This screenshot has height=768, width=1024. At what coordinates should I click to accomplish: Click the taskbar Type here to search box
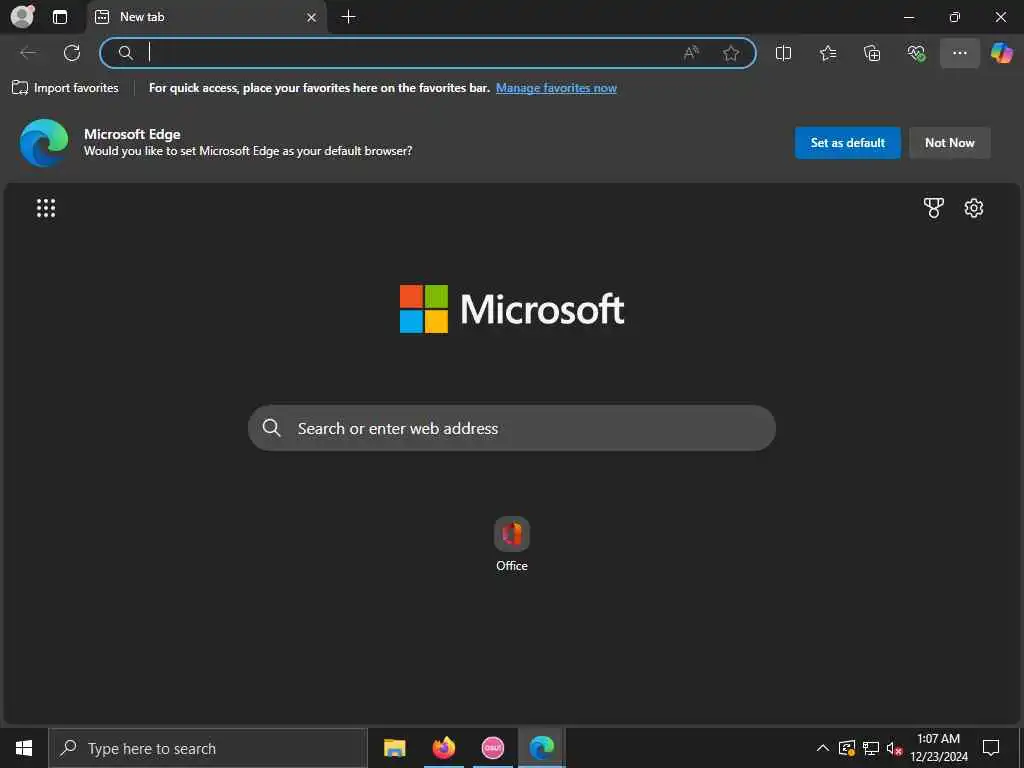click(x=208, y=748)
